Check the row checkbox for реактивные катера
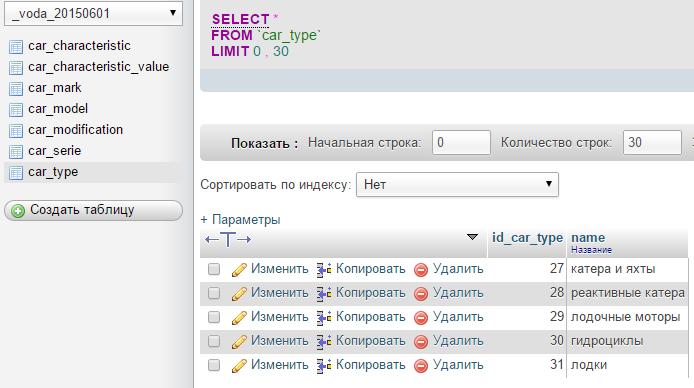Image resolution: width=694 pixels, height=388 pixels. point(214,293)
